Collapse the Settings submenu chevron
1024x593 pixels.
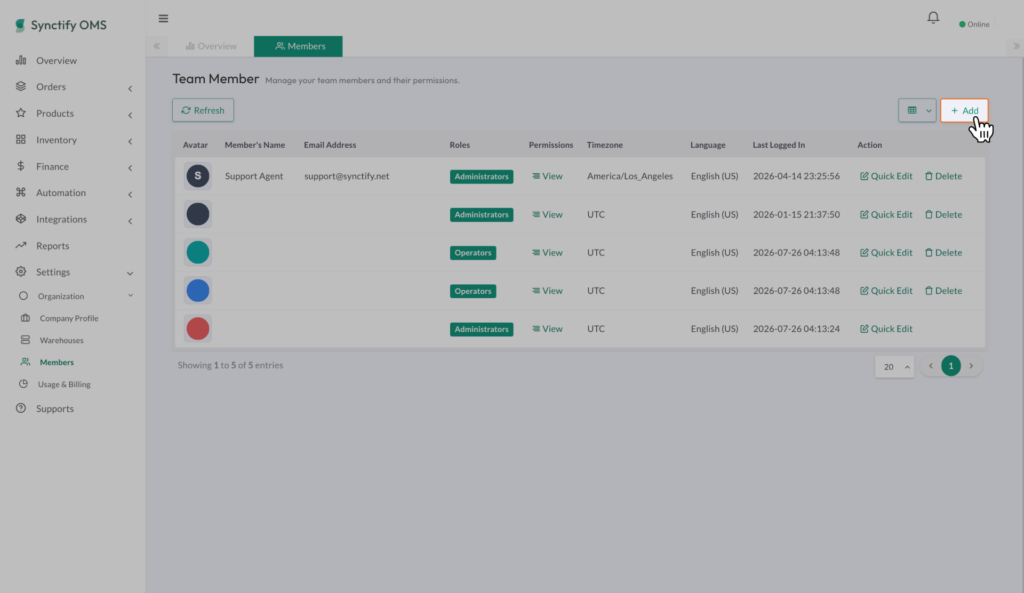click(130, 273)
